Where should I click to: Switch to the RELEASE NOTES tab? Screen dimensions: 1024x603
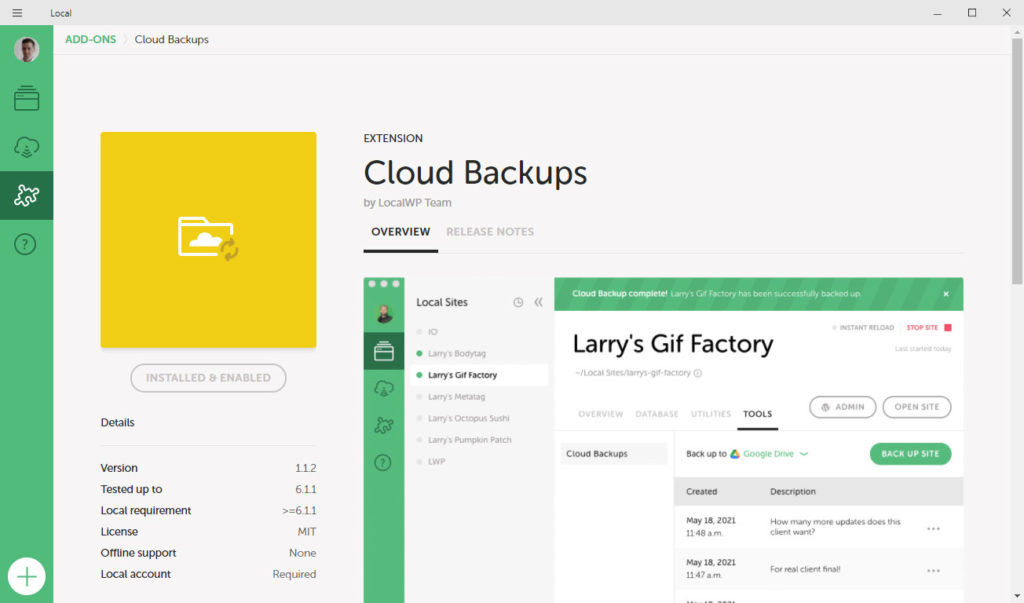tap(490, 232)
